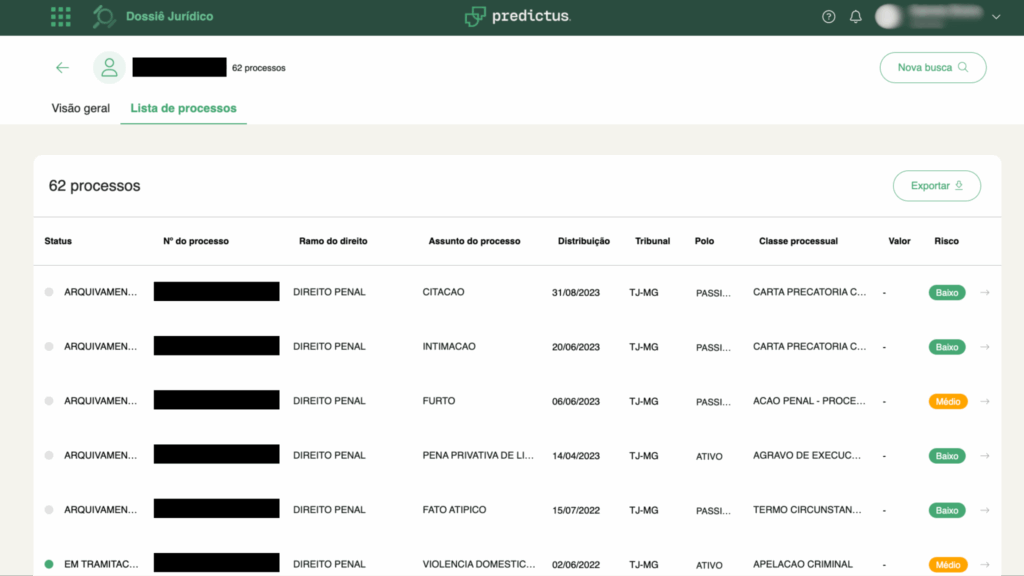The height and width of the screenshot is (576, 1024).
Task: Click the Exportar button
Action: pyautogui.click(x=936, y=185)
